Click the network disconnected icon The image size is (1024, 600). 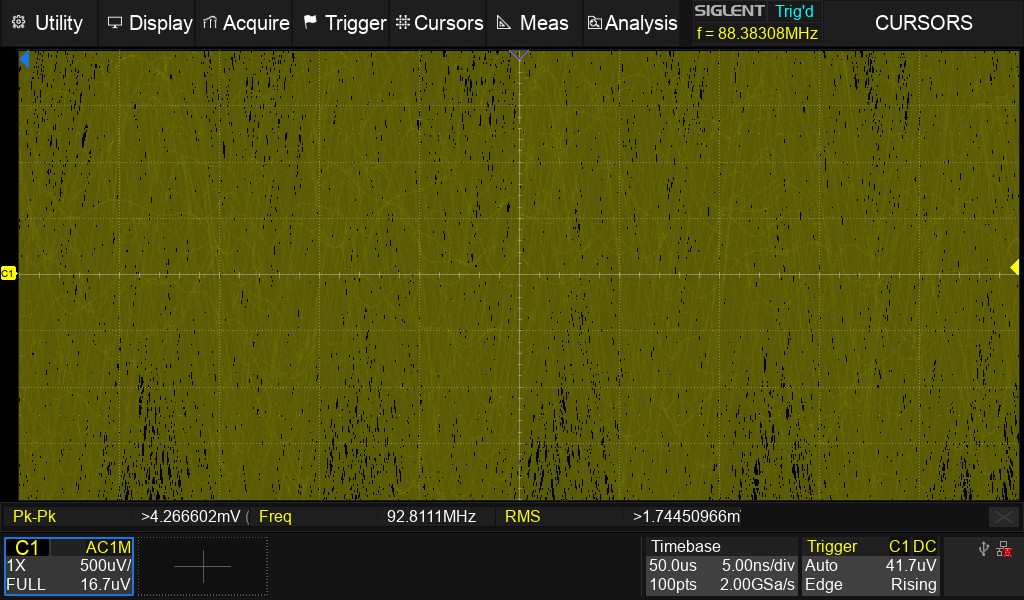pyautogui.click(x=1004, y=548)
